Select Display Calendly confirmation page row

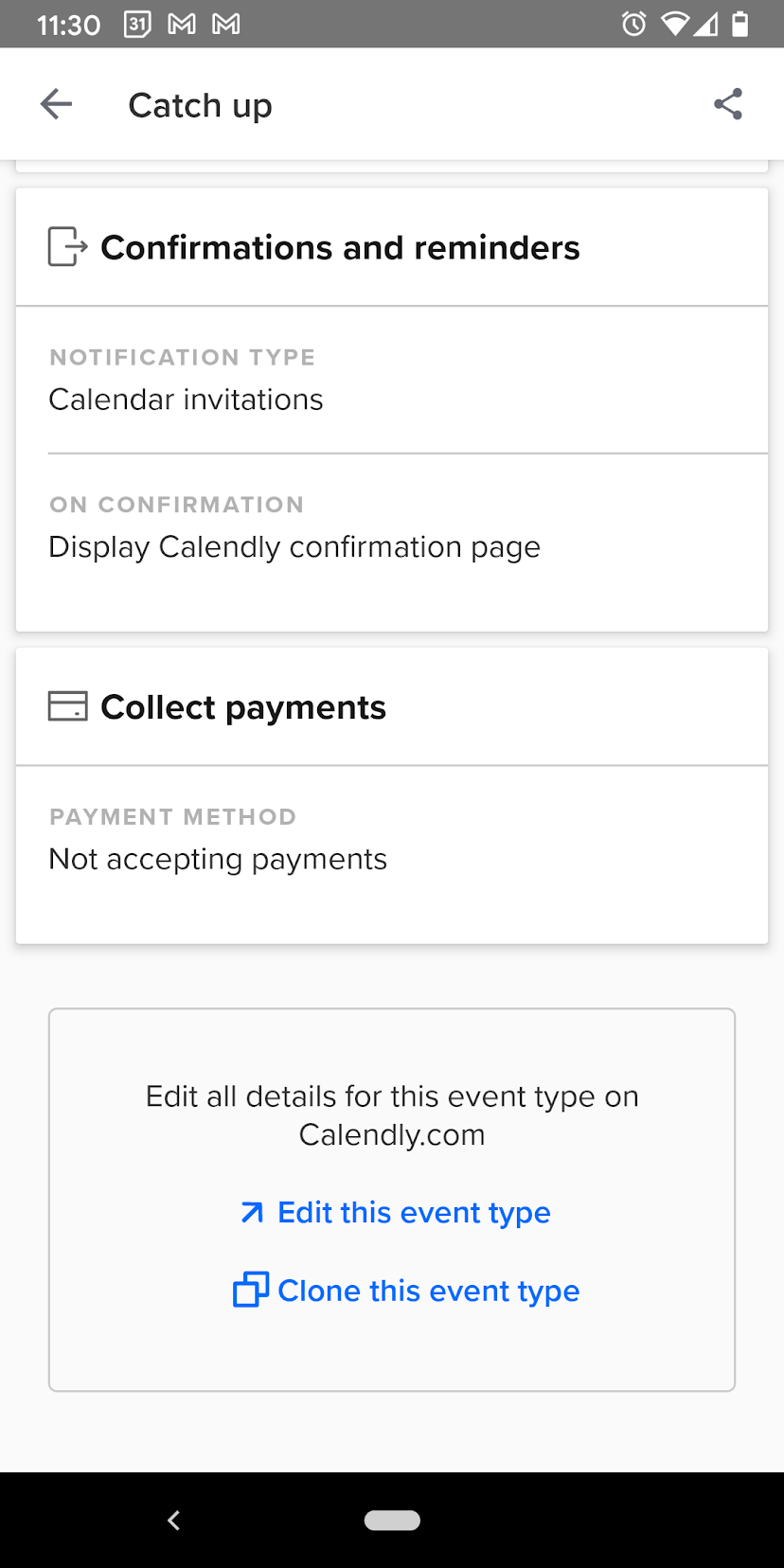tap(294, 546)
